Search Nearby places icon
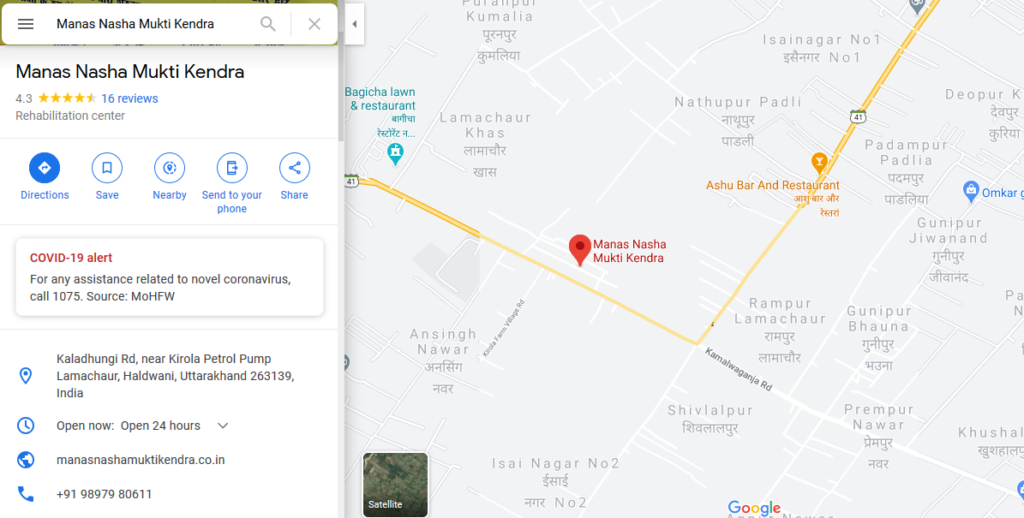The image size is (1024, 518). point(169,168)
